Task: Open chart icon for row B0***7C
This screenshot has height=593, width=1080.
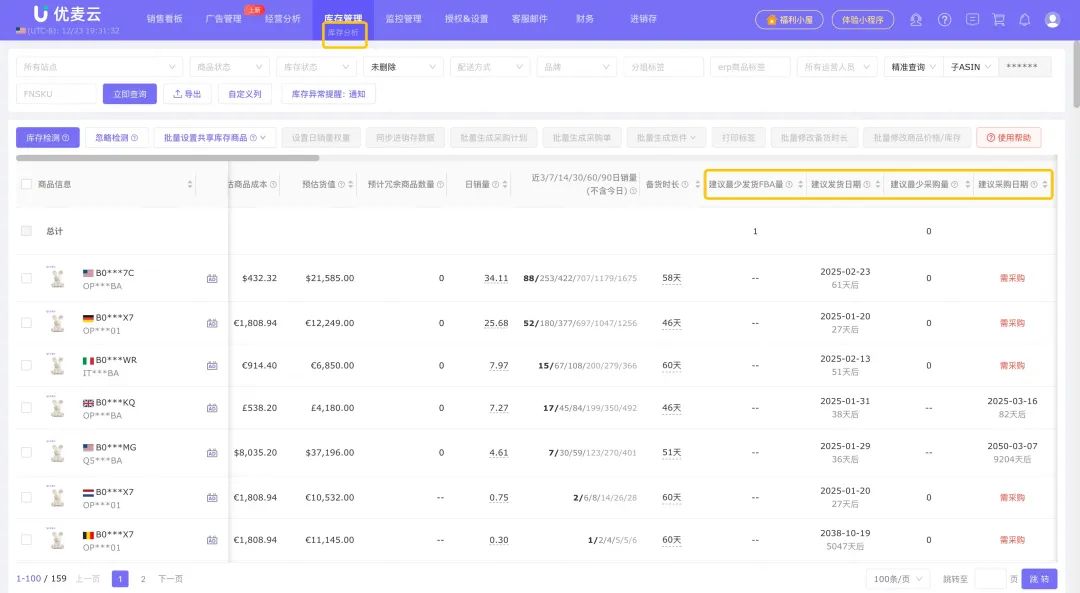Action: pyautogui.click(x=212, y=278)
